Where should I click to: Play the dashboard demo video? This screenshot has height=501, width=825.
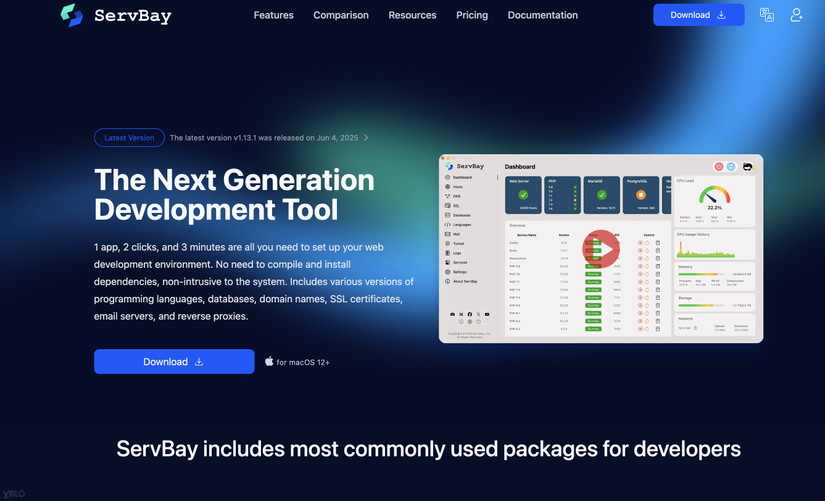point(601,249)
